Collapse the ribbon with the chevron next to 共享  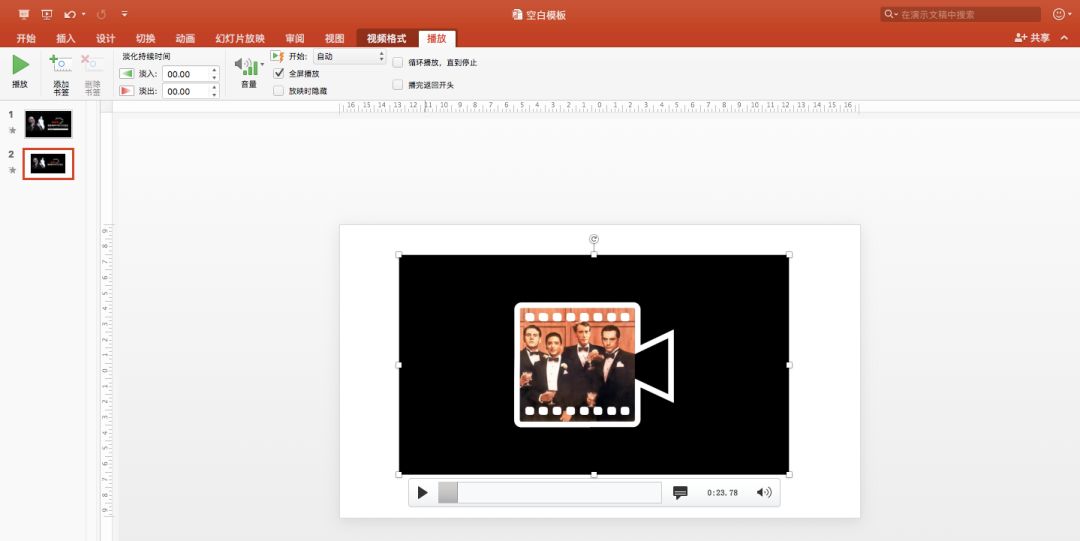[1064, 38]
